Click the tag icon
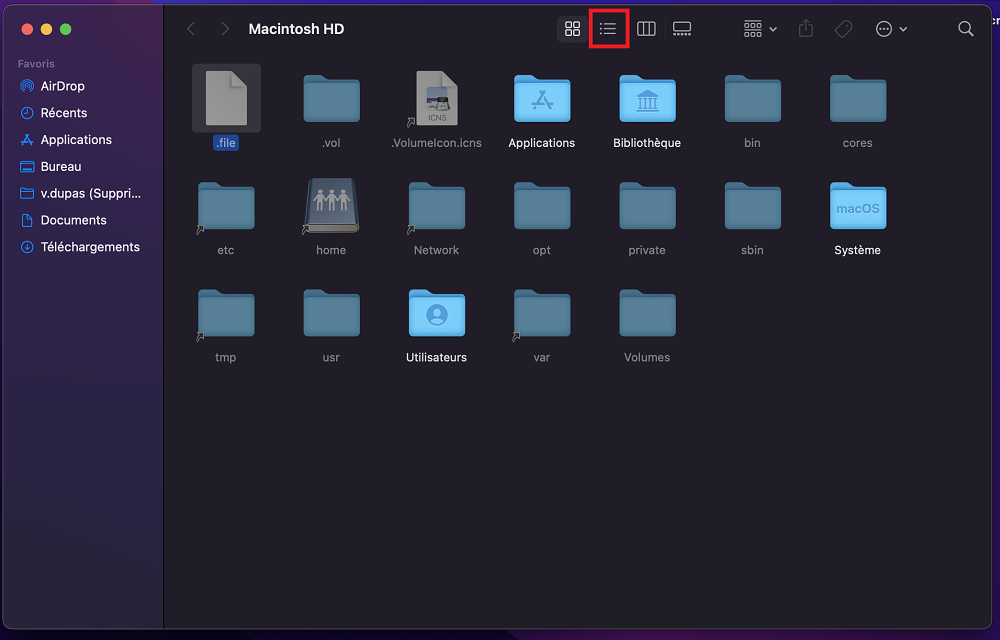Image resolution: width=1000 pixels, height=640 pixels. click(844, 29)
